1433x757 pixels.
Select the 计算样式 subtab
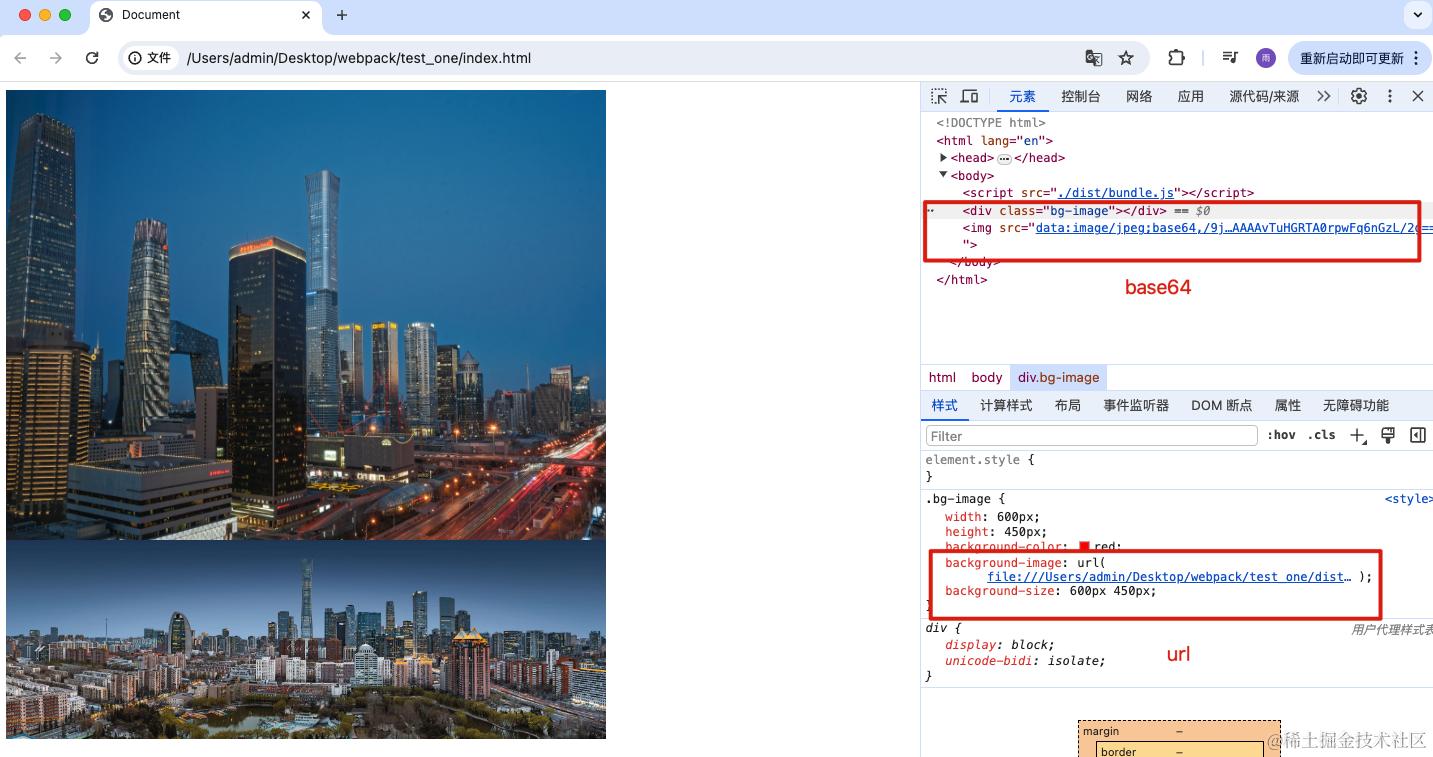[1006, 405]
